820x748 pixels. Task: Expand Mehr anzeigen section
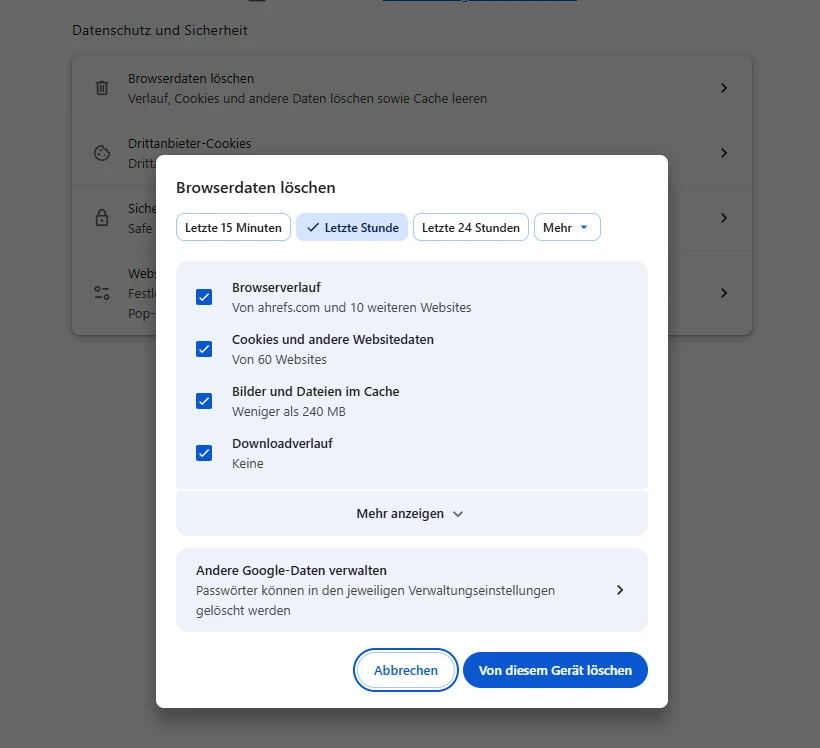click(x=412, y=514)
